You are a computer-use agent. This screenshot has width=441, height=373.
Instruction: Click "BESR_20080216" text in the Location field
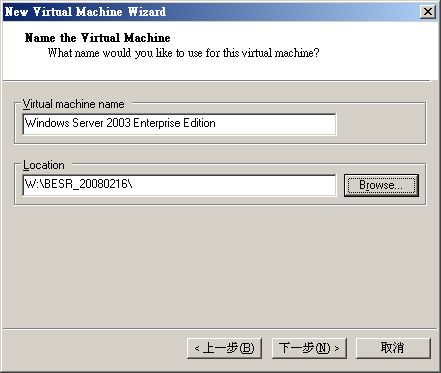[x=86, y=184]
